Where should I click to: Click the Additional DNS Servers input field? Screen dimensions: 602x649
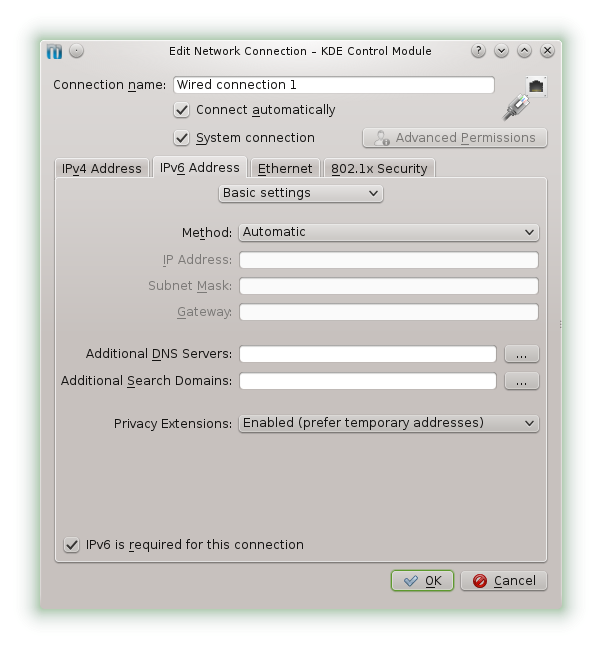coord(368,354)
